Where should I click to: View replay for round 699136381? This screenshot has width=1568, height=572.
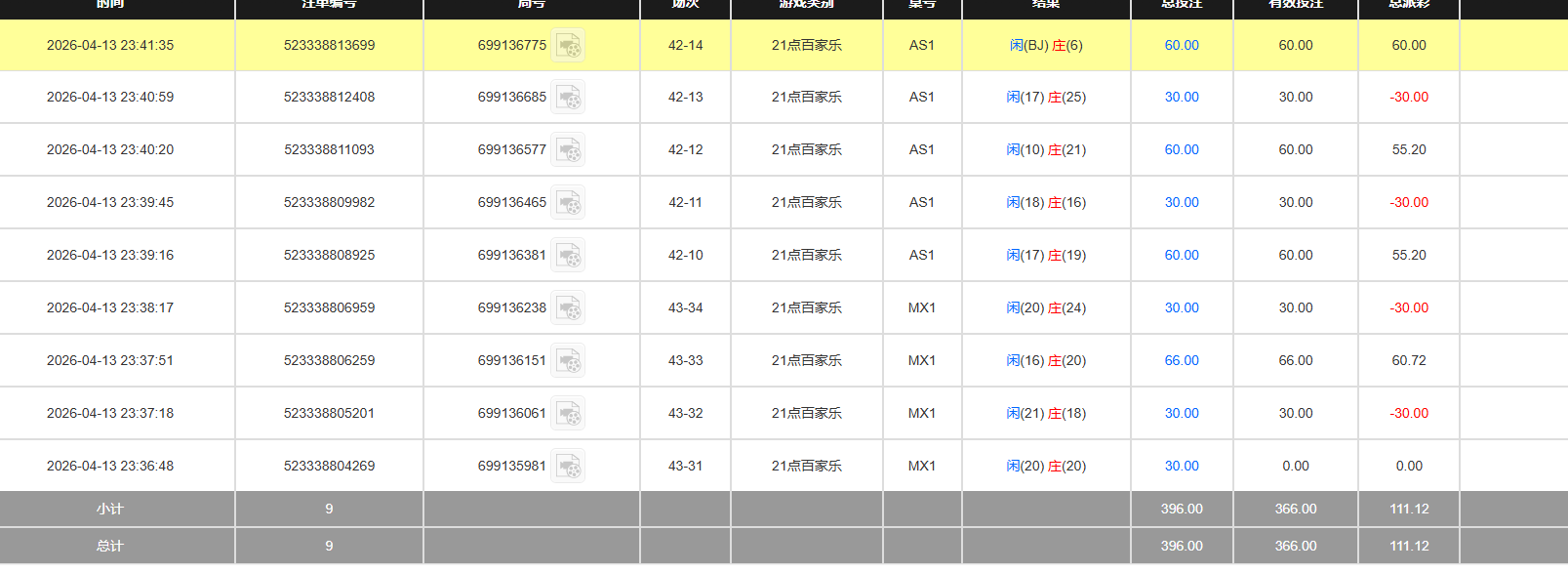[x=568, y=256]
